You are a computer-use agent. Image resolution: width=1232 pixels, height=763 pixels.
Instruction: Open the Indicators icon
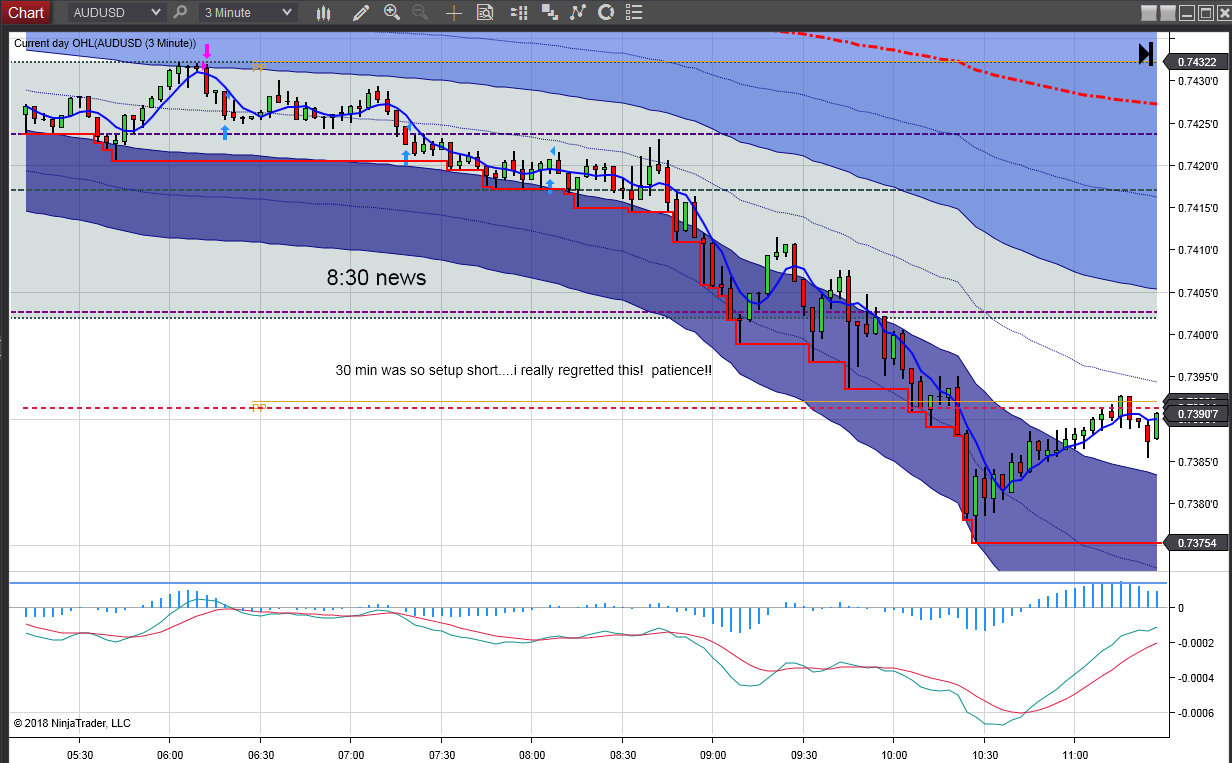click(x=577, y=12)
